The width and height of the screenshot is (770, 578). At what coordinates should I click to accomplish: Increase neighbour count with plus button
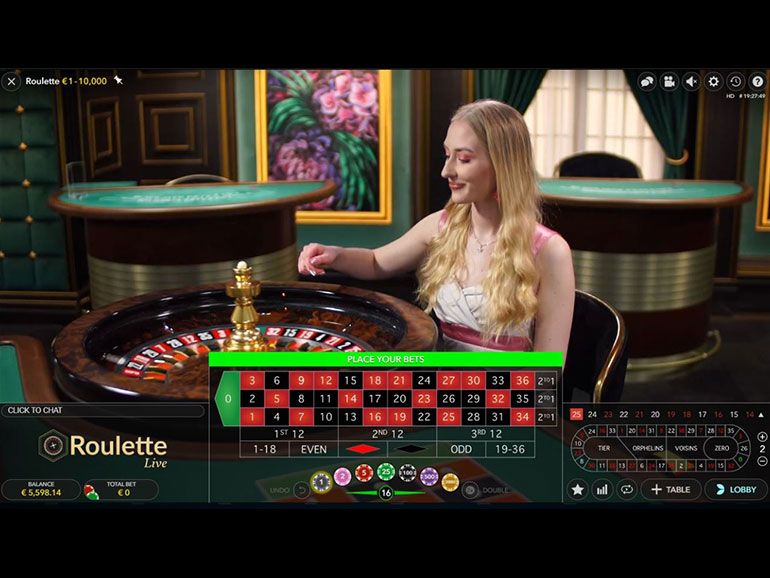pos(762,436)
